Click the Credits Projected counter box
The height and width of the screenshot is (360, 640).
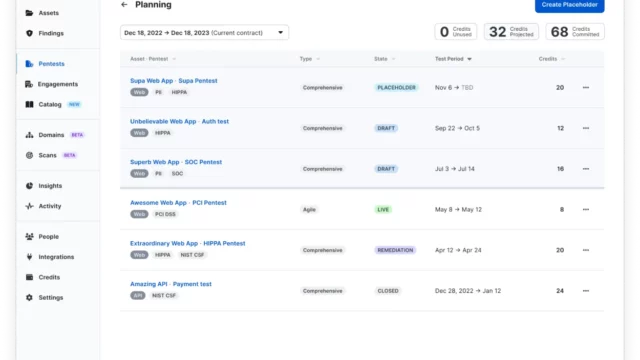click(511, 32)
